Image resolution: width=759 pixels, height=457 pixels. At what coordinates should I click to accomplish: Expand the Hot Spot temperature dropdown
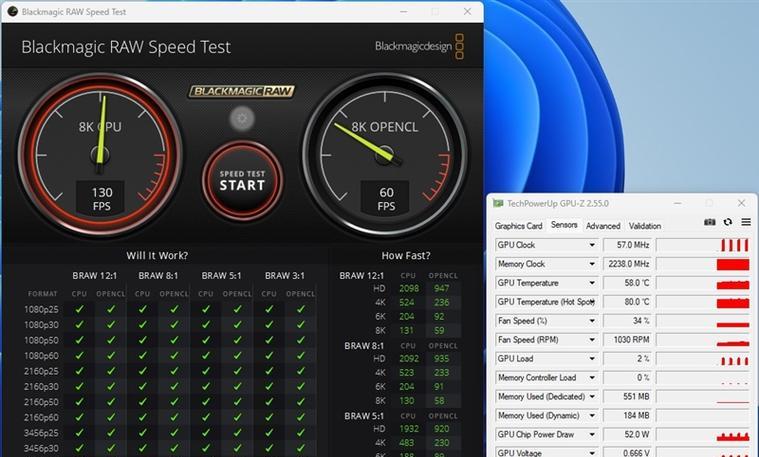(592, 302)
